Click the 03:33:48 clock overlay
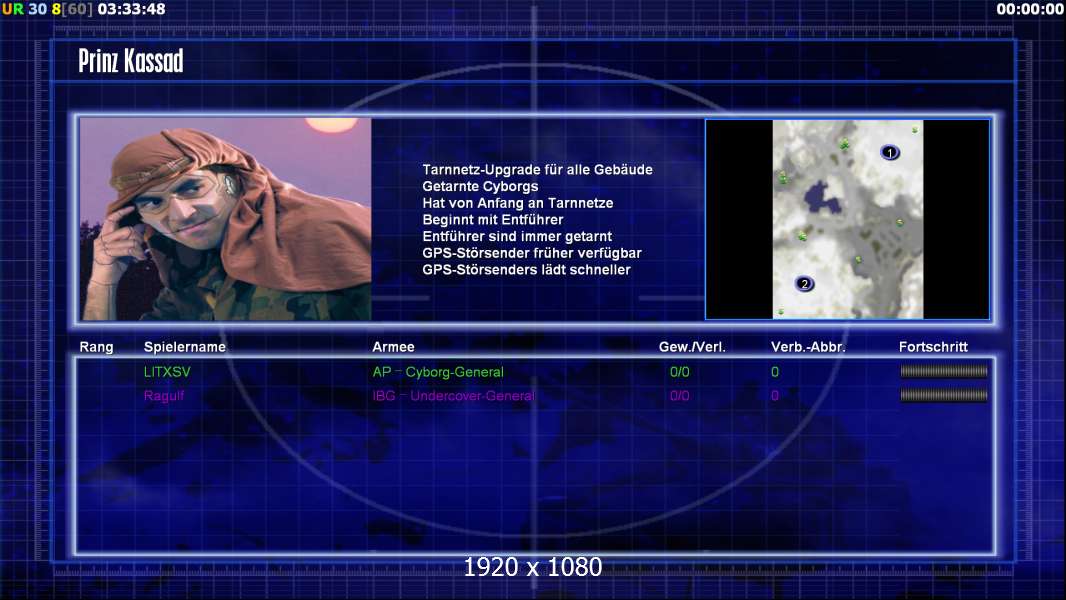 coord(132,9)
